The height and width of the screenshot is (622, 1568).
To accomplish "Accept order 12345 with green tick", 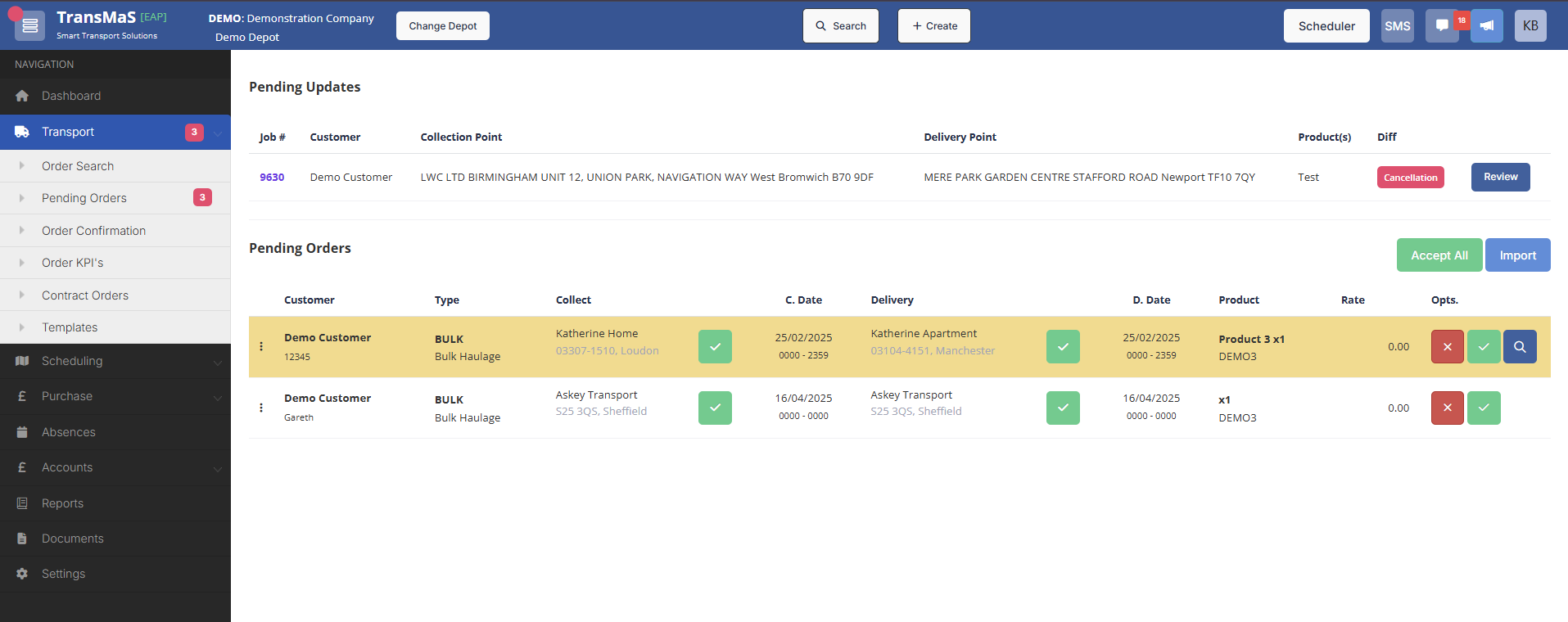I will pos(1484,347).
